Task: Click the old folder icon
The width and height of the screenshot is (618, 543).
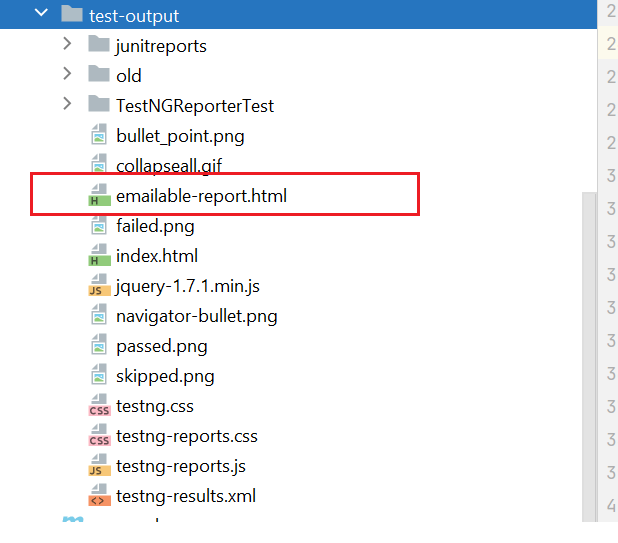Action: tap(99, 74)
